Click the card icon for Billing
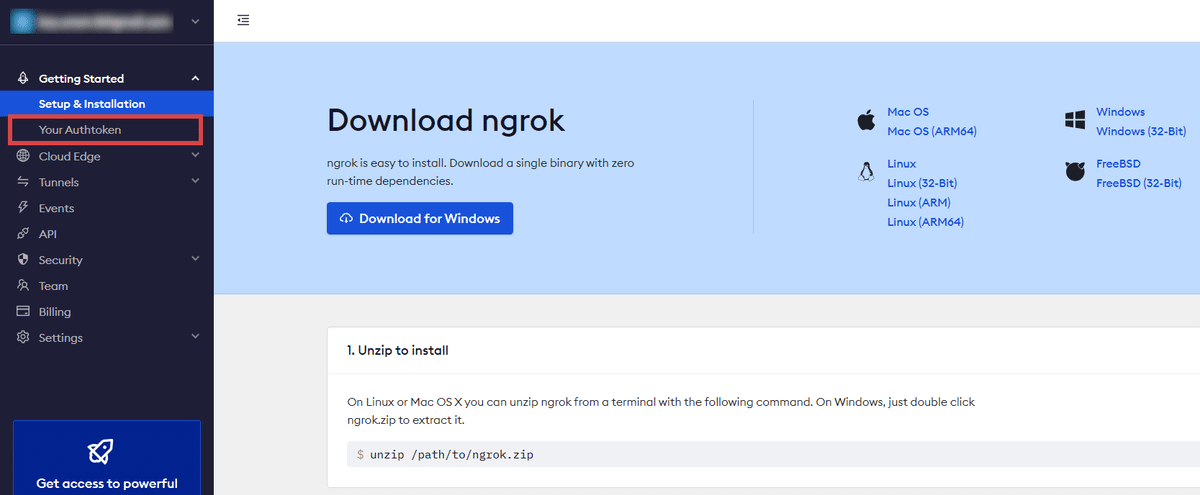1200x495 pixels. [23, 312]
